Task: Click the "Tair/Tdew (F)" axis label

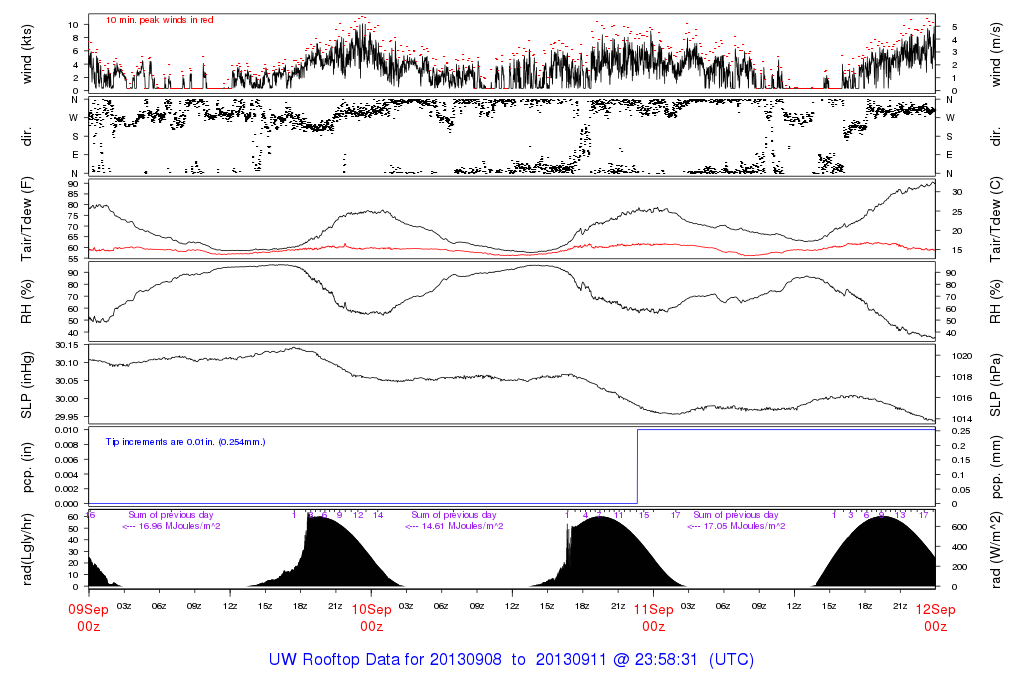Action: pos(27,219)
